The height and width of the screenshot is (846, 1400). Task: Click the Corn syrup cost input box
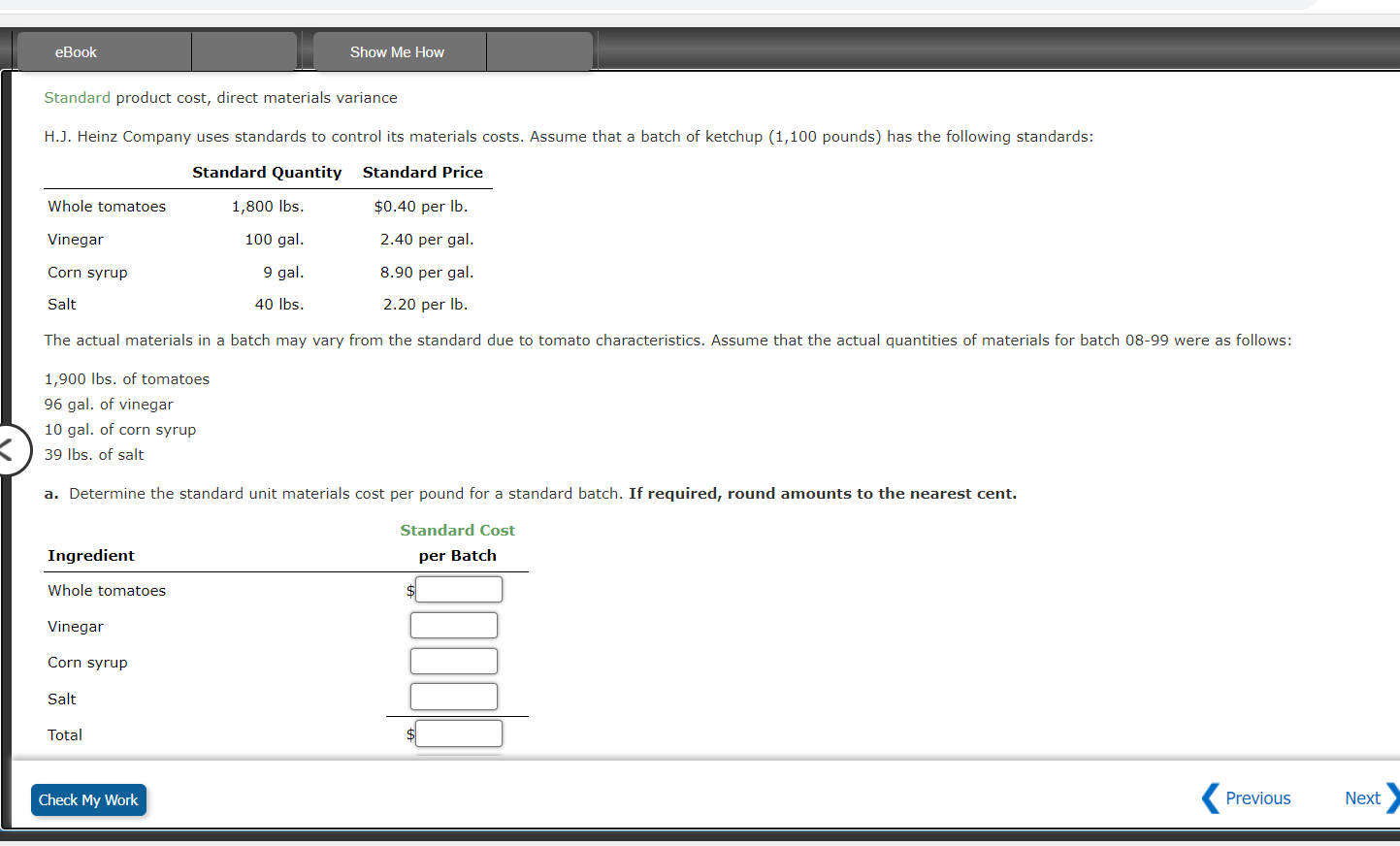point(453,661)
